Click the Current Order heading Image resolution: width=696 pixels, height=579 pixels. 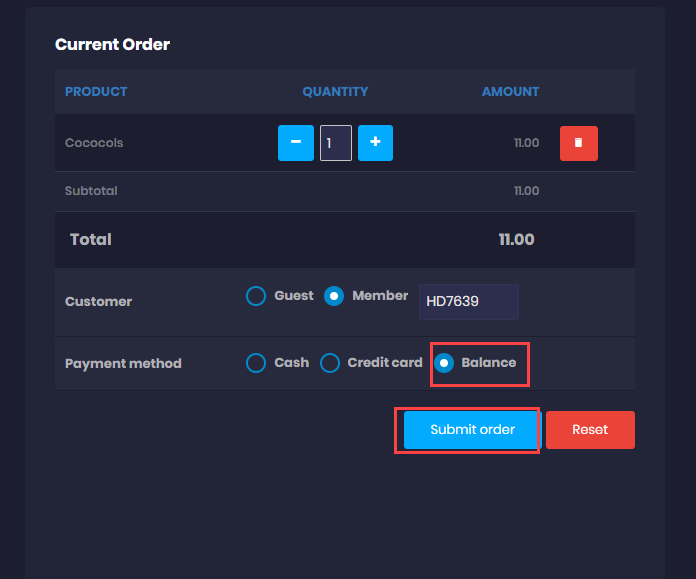pos(112,44)
